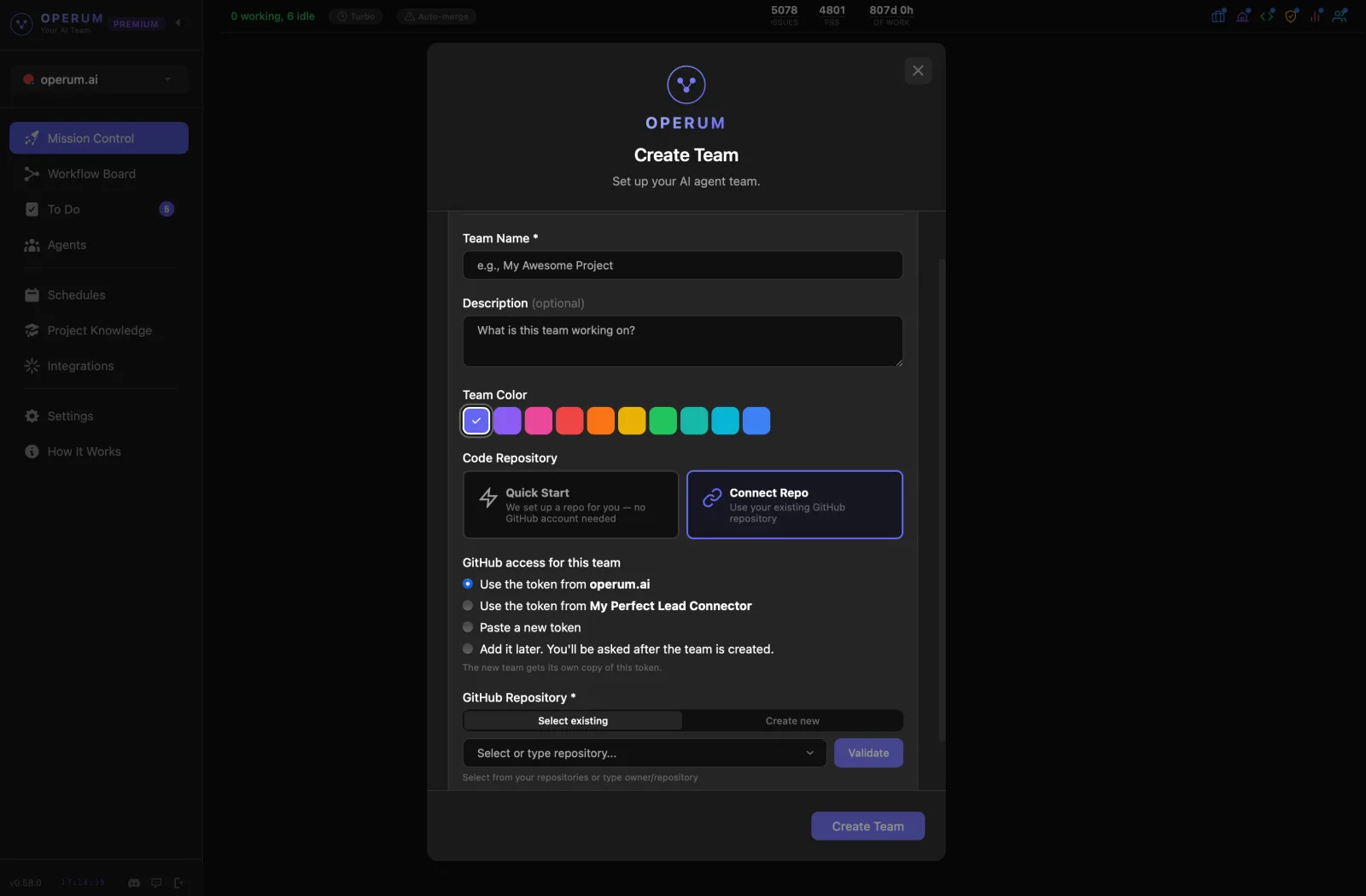
Task: Close the Create Team dialog
Action: [918, 71]
